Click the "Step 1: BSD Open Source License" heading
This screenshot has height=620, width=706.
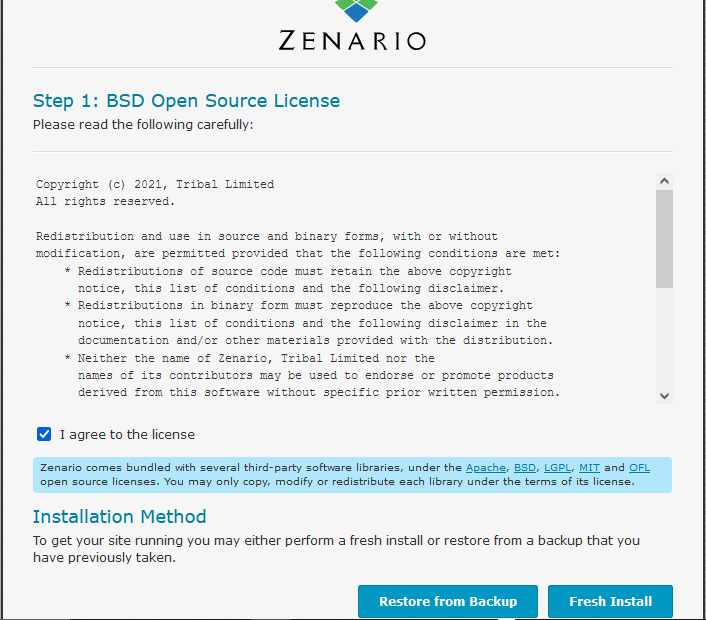[186, 101]
